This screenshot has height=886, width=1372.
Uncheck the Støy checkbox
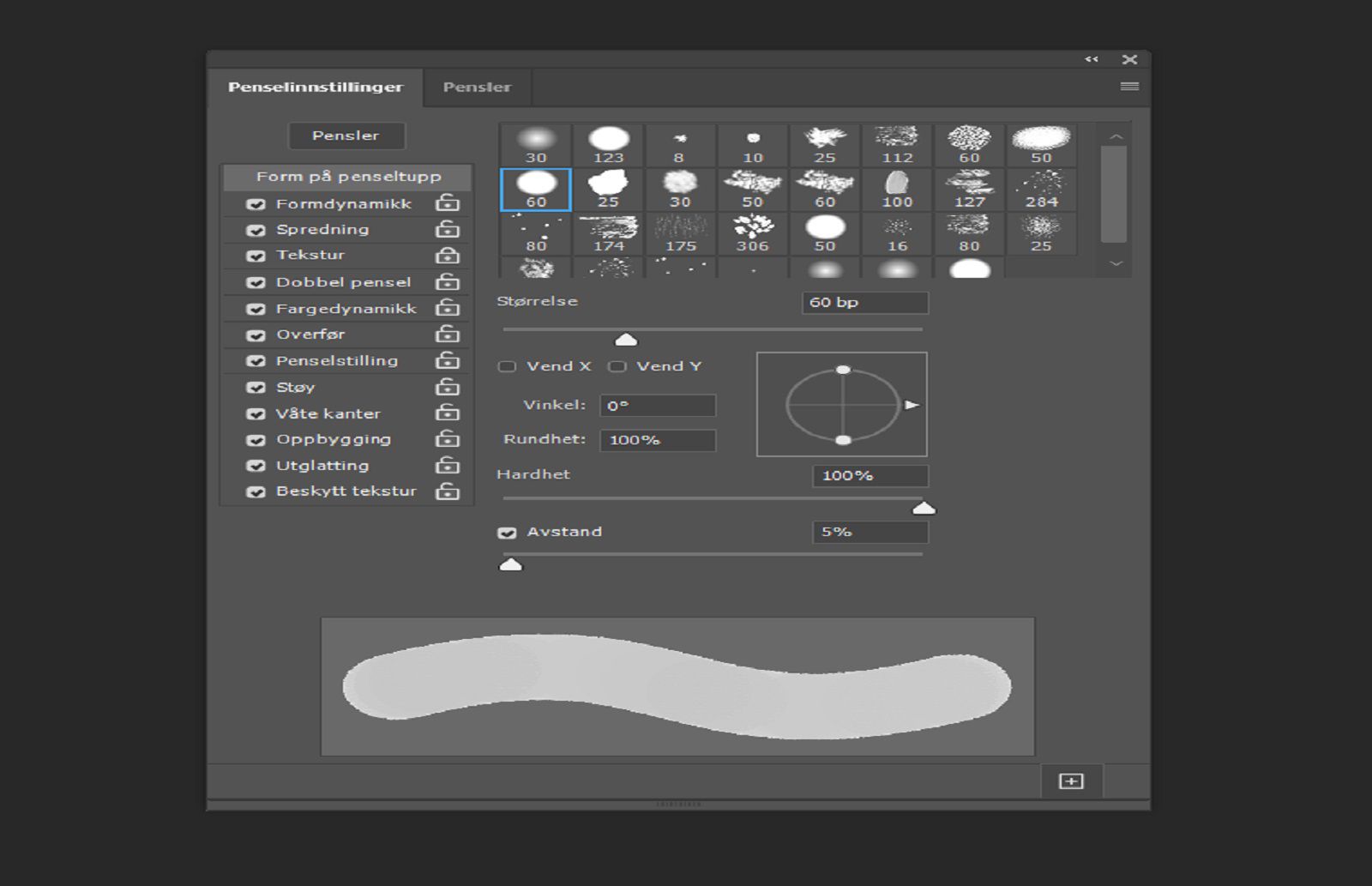click(256, 388)
